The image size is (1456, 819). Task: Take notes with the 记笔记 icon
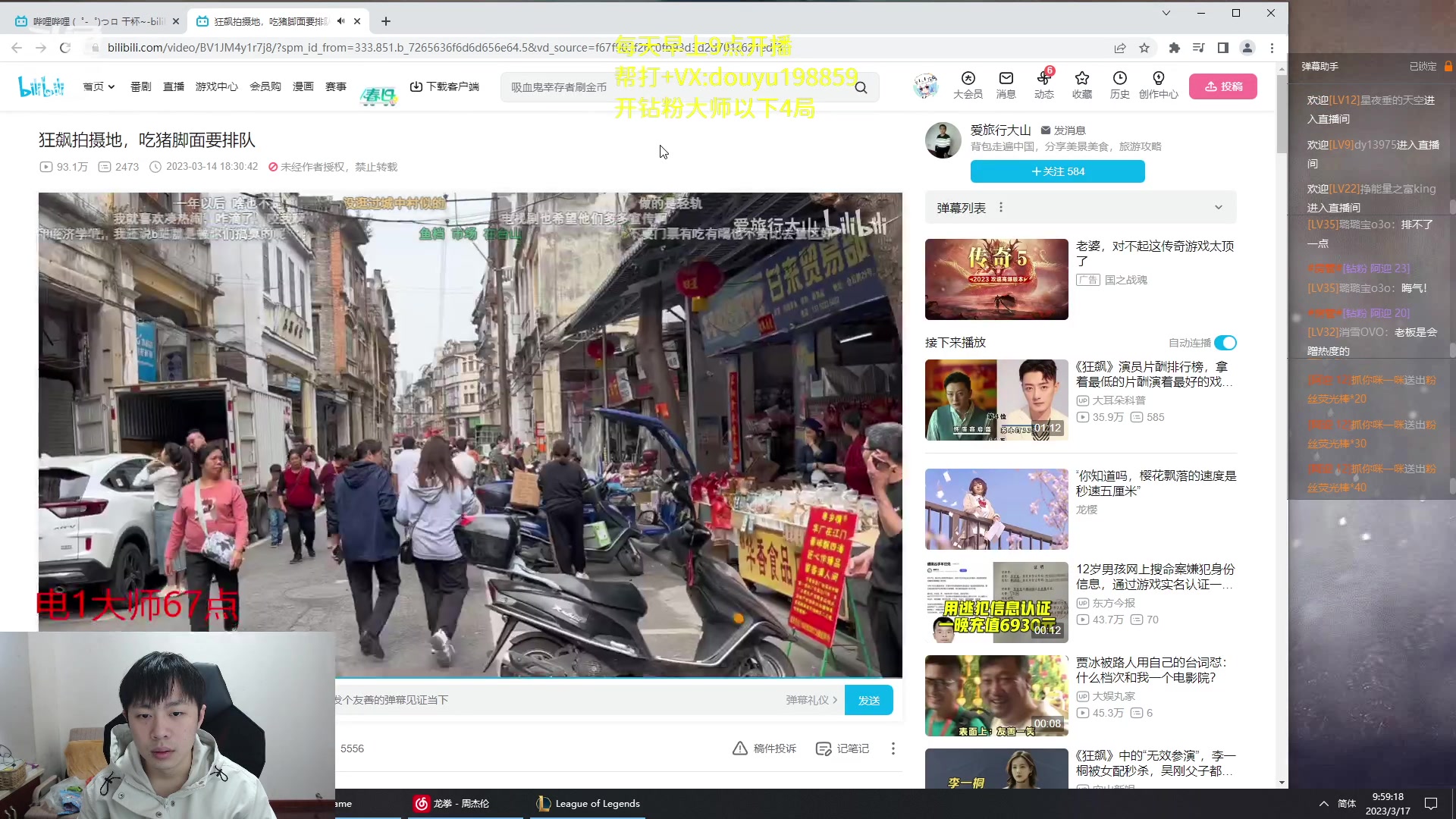click(x=842, y=748)
